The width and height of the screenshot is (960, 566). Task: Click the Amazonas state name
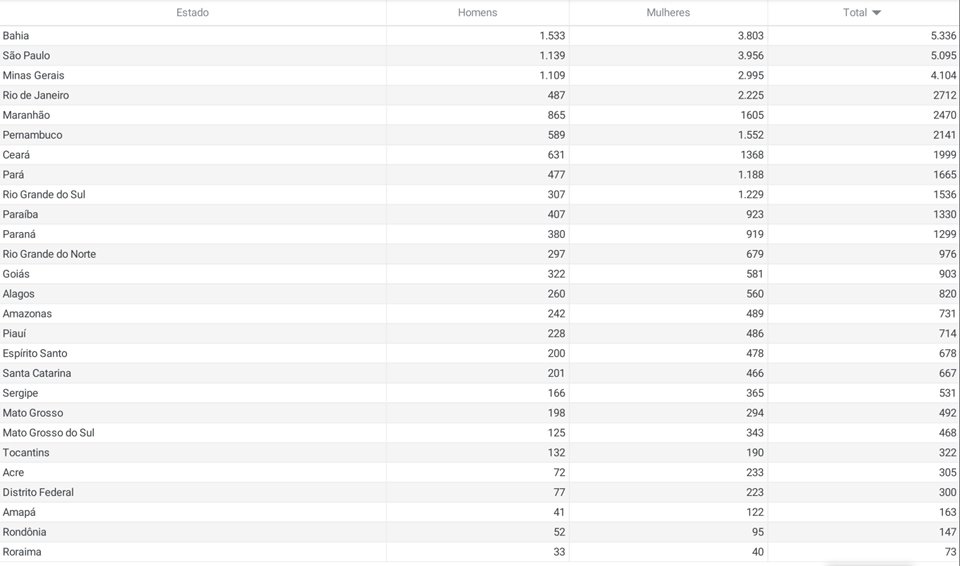tap(27, 314)
